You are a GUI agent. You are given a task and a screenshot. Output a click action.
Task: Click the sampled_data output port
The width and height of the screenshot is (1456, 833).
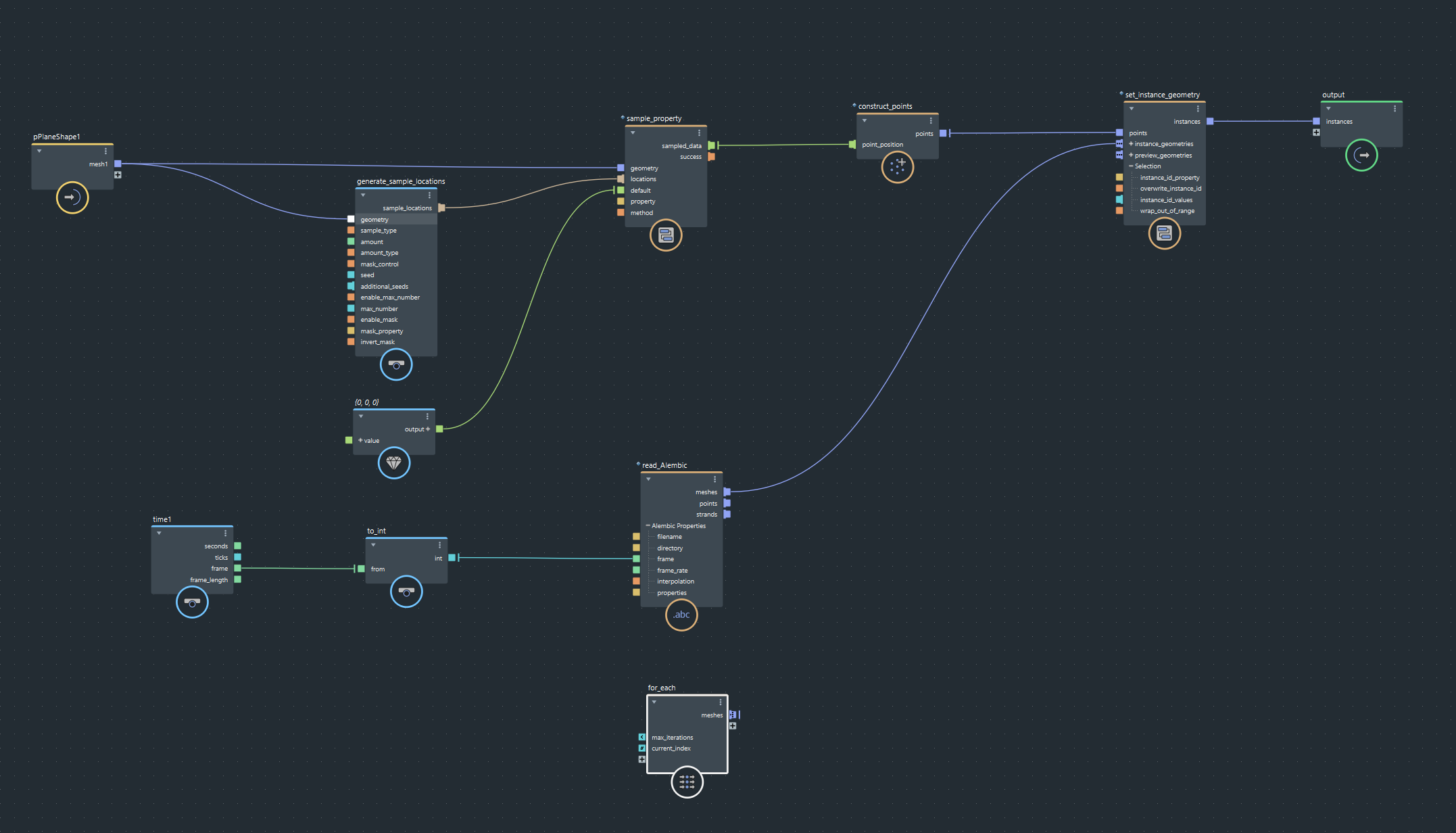[x=711, y=145]
